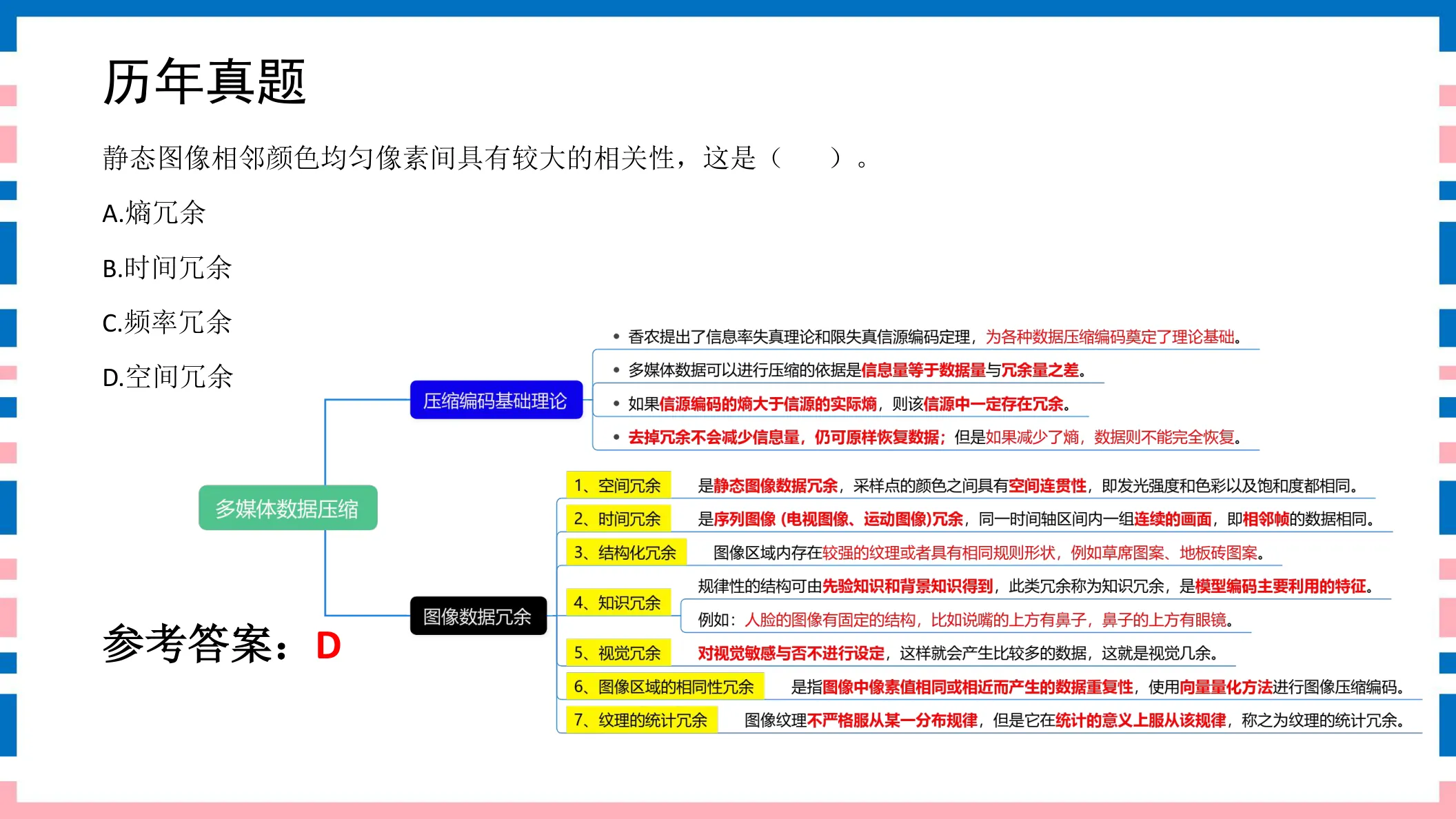Click the title 历年真题
This screenshot has width=1456, height=819.
click(204, 82)
